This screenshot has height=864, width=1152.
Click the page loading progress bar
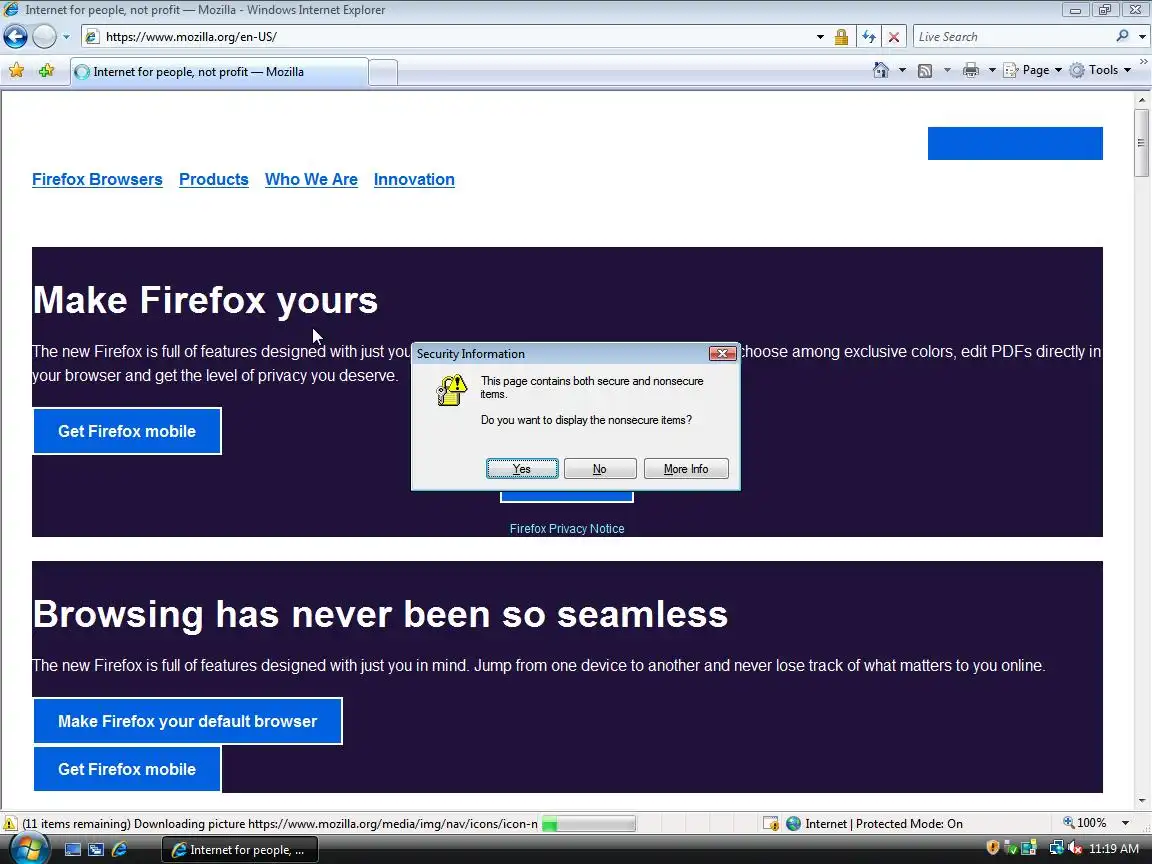point(588,824)
